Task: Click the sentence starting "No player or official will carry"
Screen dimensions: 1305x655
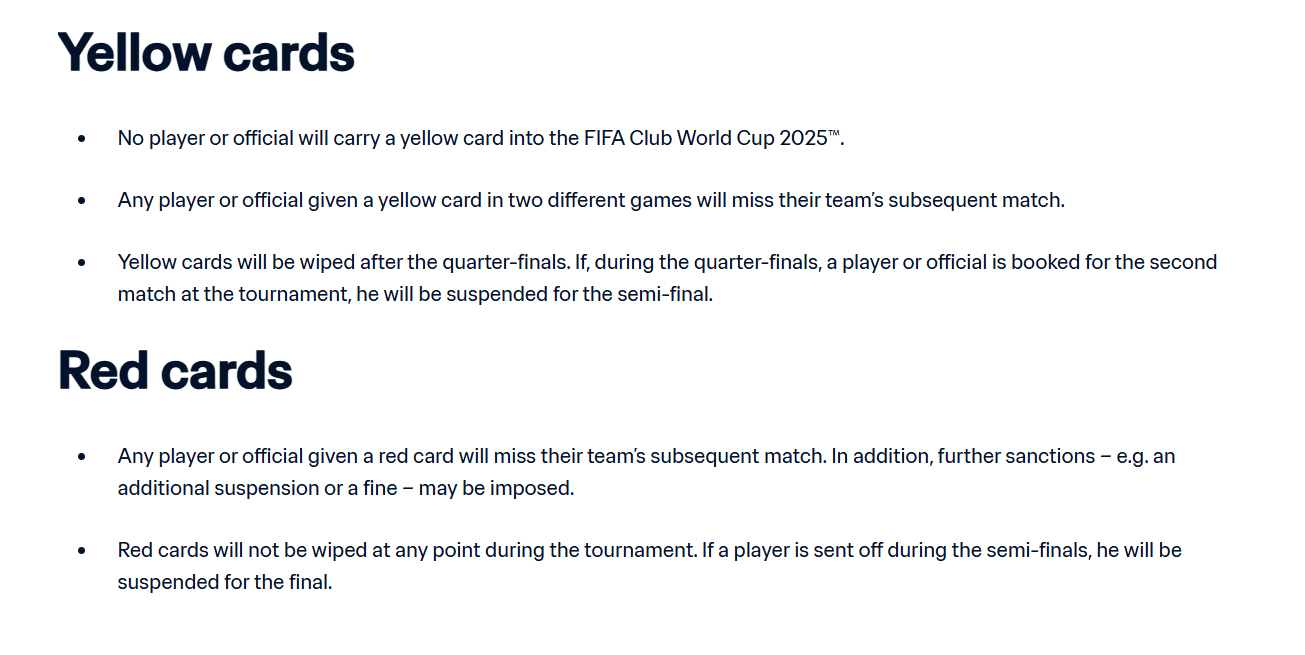Action: [300, 138]
